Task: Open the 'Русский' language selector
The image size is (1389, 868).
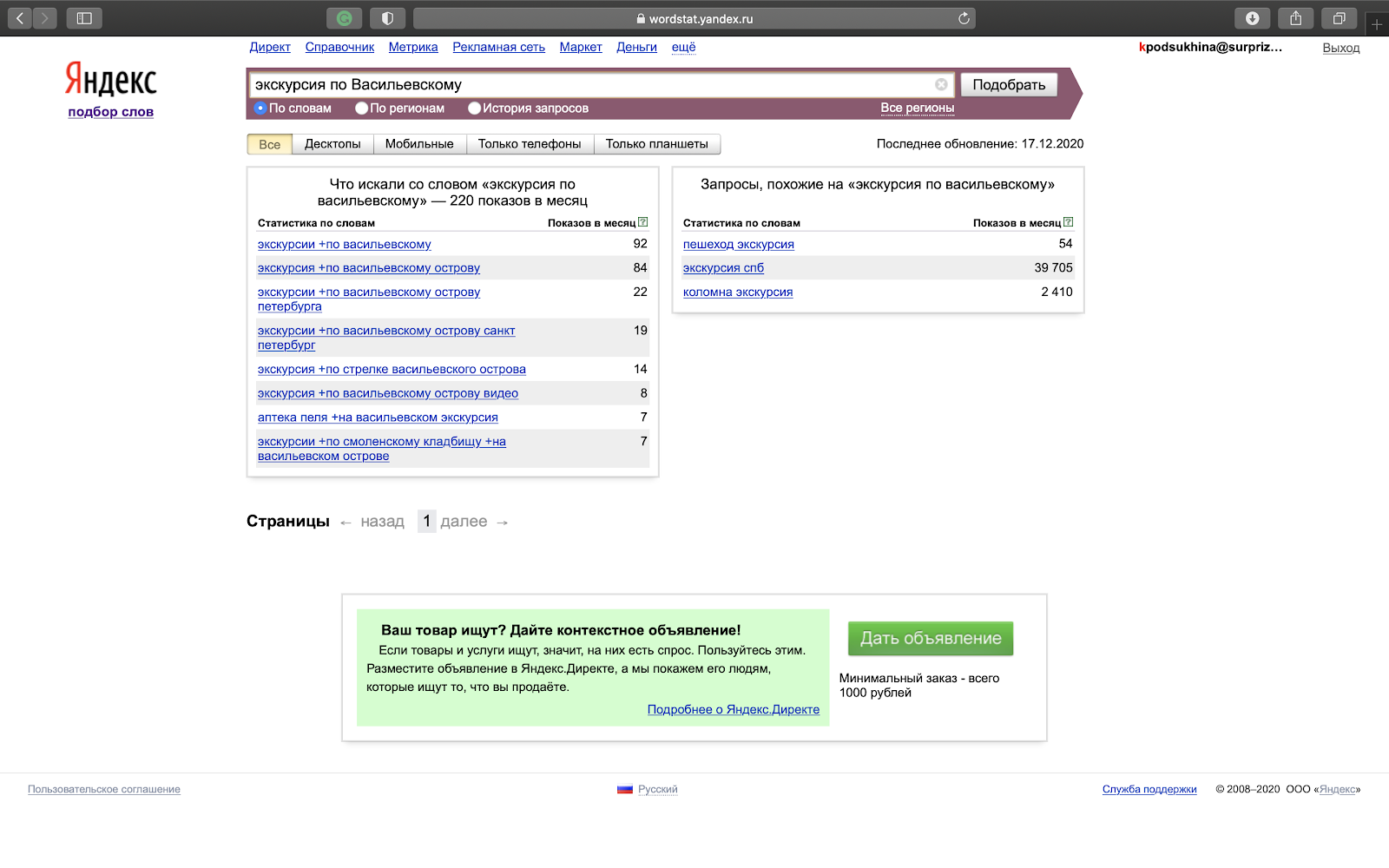Action: pyautogui.click(x=657, y=789)
